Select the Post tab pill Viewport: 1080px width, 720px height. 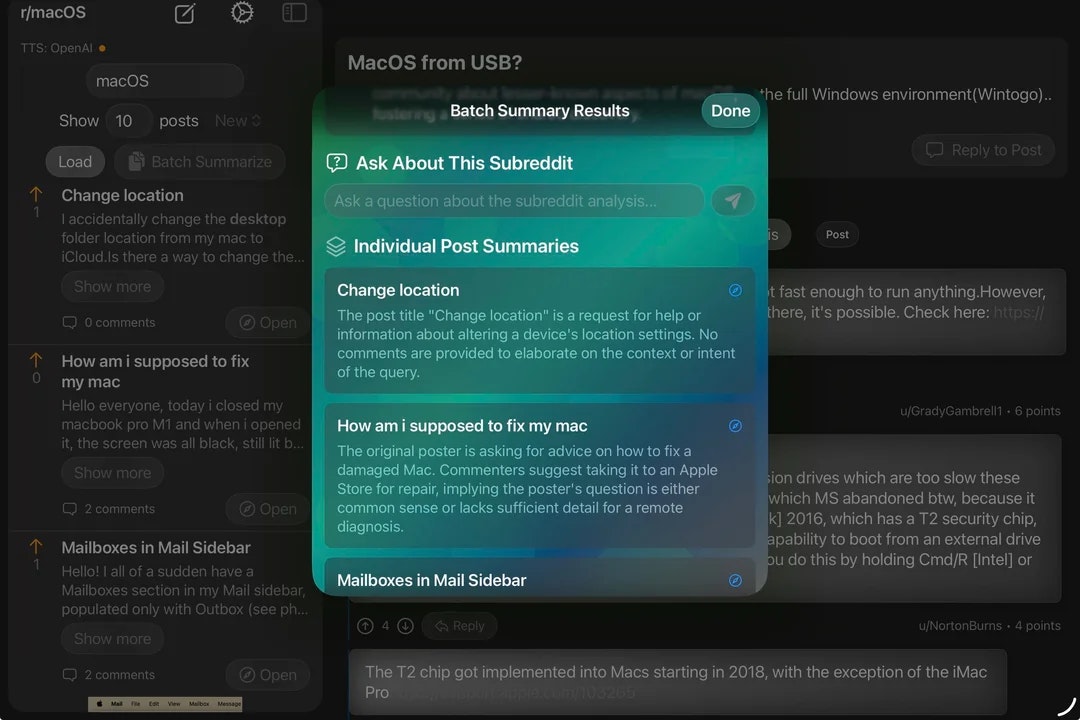[x=837, y=234]
